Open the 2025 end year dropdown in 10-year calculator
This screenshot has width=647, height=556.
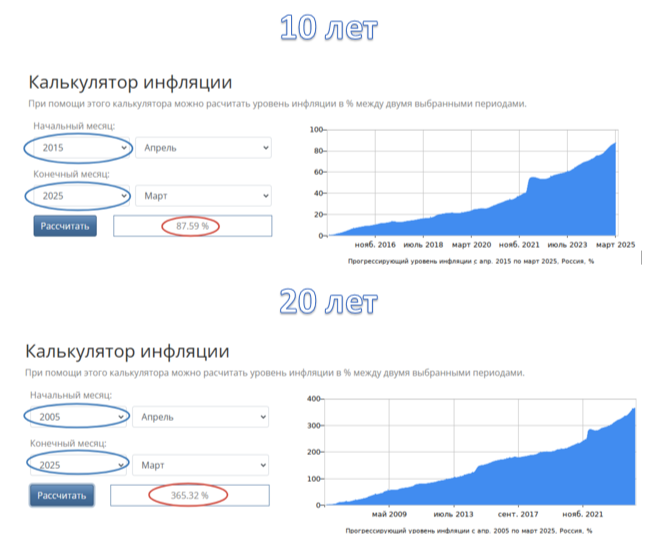coord(82,196)
